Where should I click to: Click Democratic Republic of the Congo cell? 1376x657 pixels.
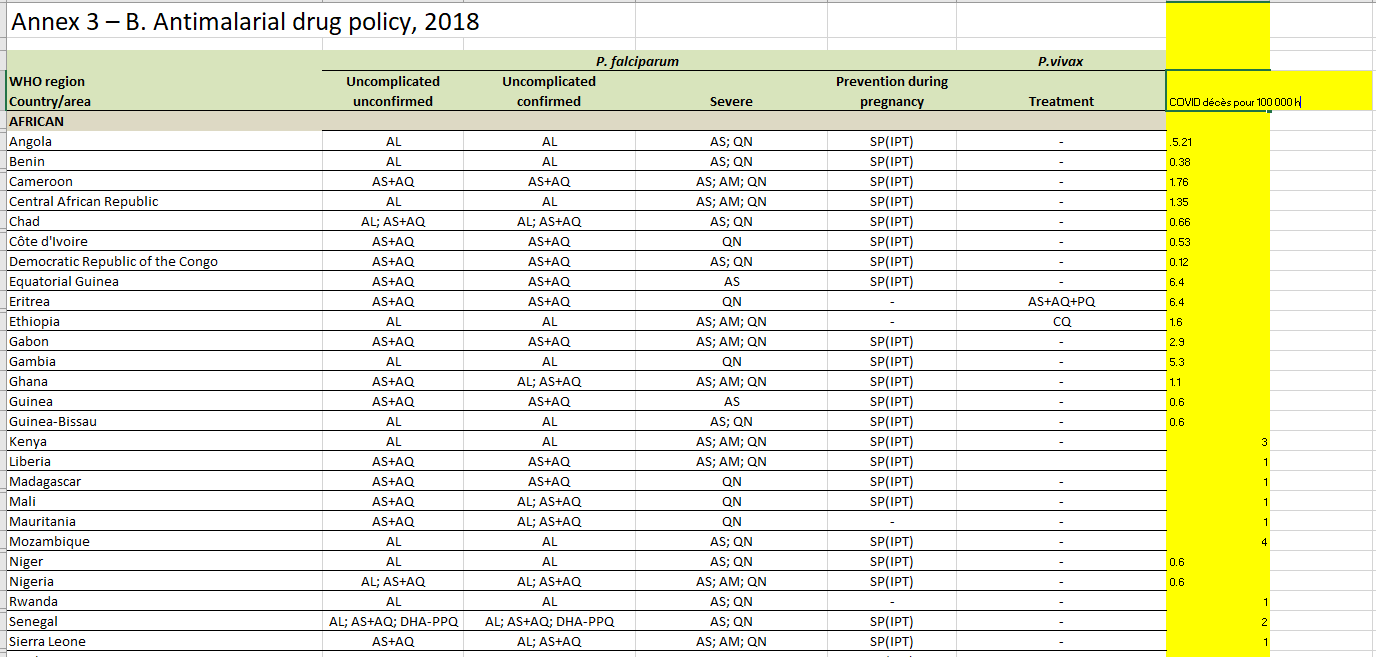113,261
